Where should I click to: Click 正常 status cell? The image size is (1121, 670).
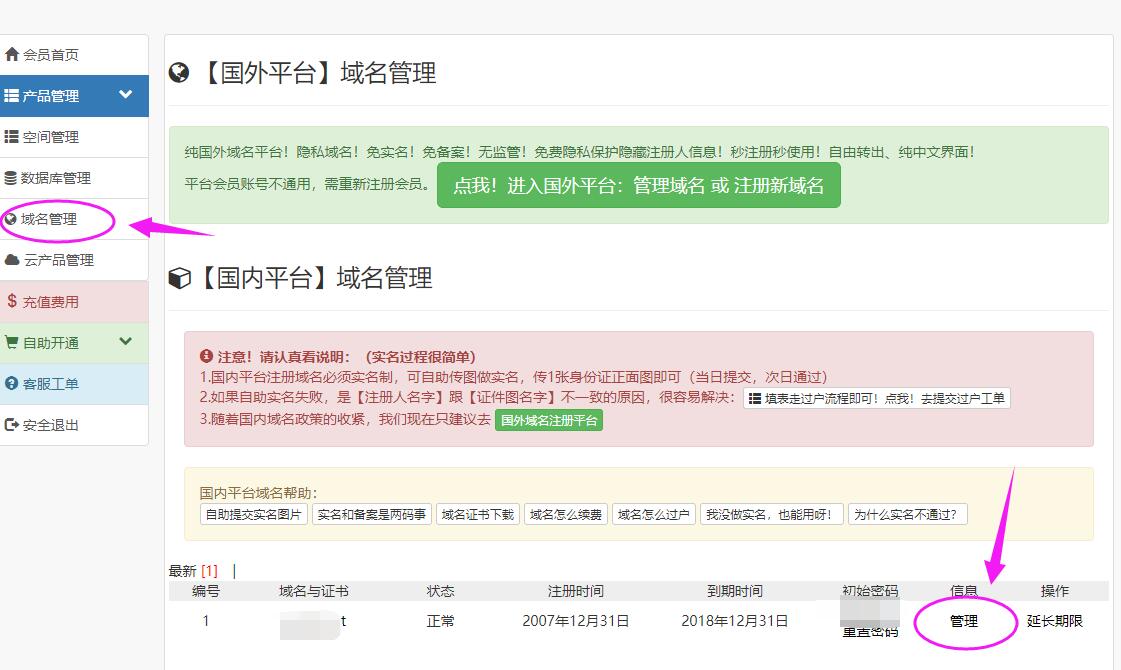(440, 621)
